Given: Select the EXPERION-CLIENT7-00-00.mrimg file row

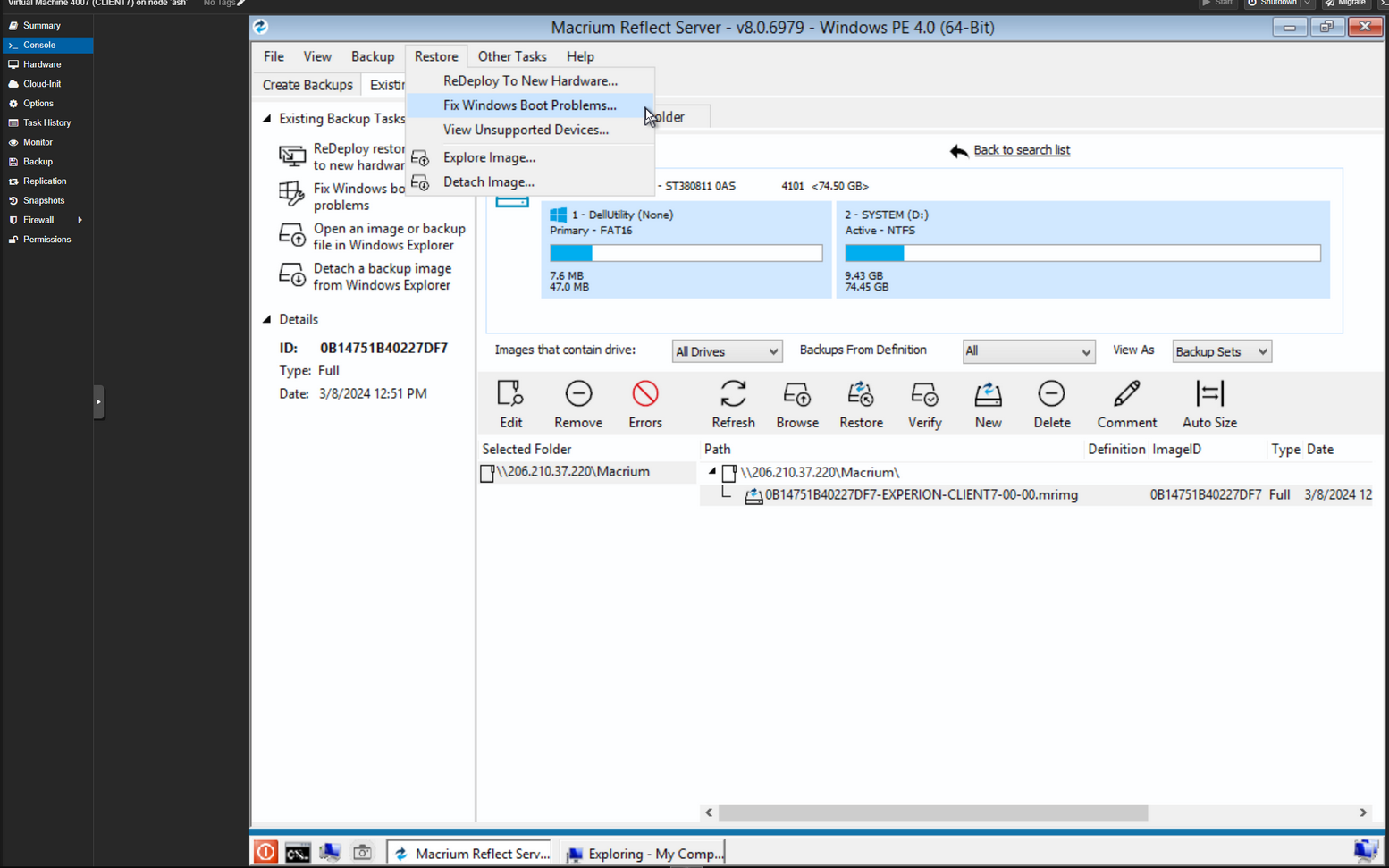Looking at the screenshot, I should pyautogui.click(x=1036, y=494).
